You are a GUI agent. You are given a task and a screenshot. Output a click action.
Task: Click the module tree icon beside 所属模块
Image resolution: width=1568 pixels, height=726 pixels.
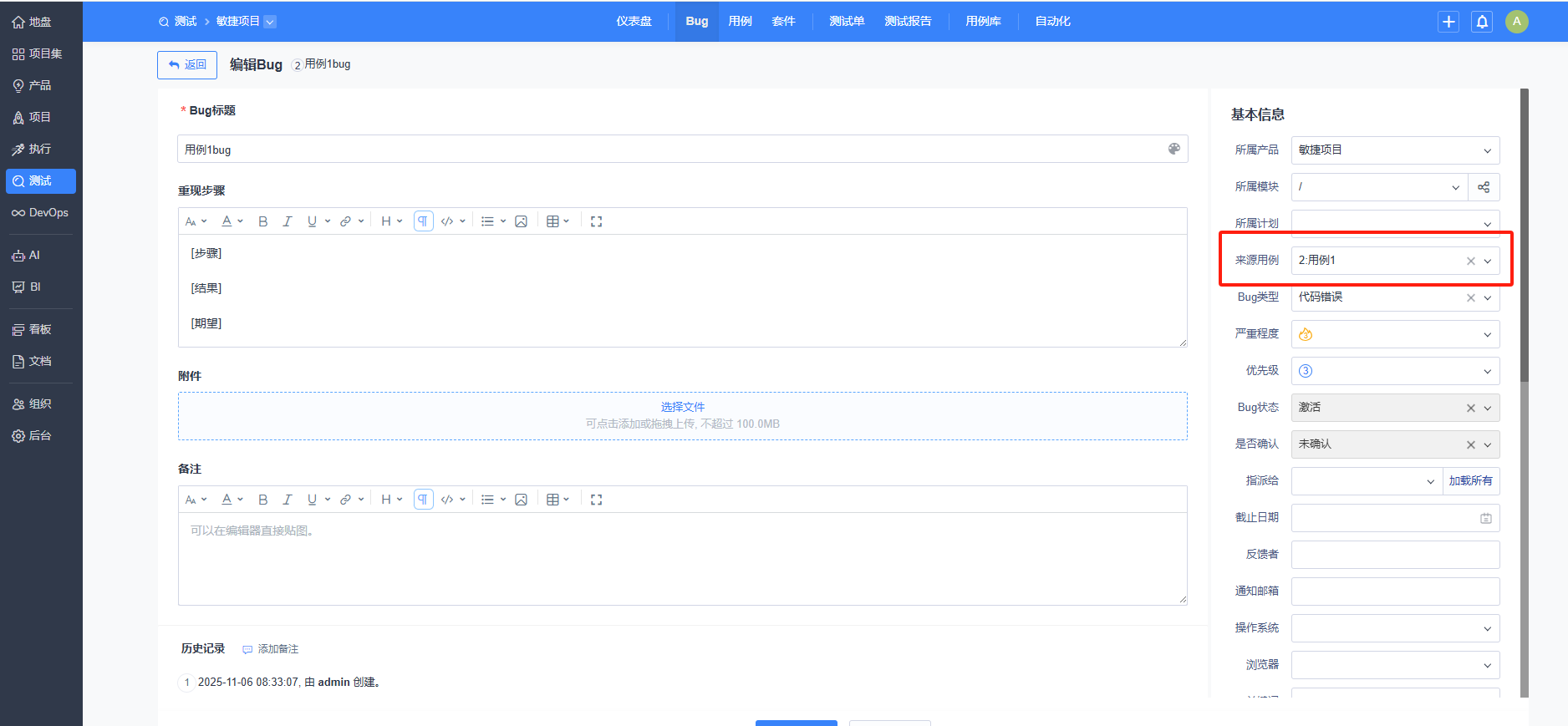click(1484, 187)
